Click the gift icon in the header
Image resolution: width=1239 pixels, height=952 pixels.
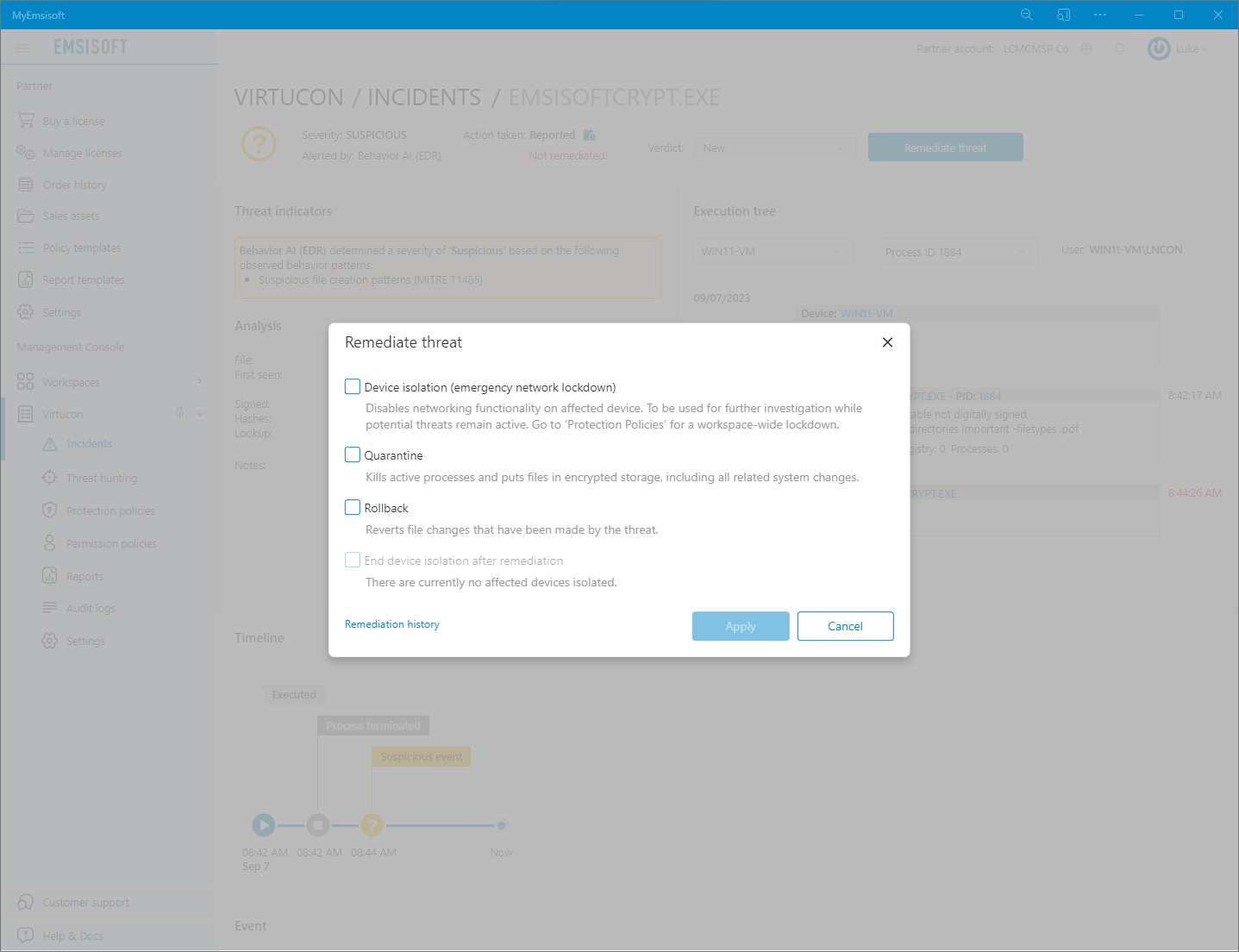click(x=1086, y=48)
